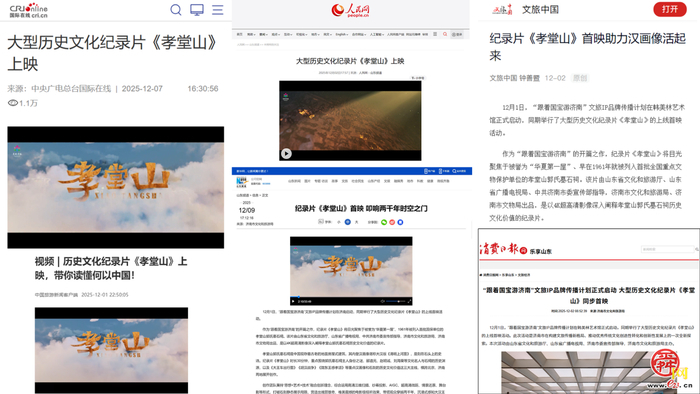Click the people.cn logo at top
This screenshot has height=394, width=700.
tap(350, 10)
